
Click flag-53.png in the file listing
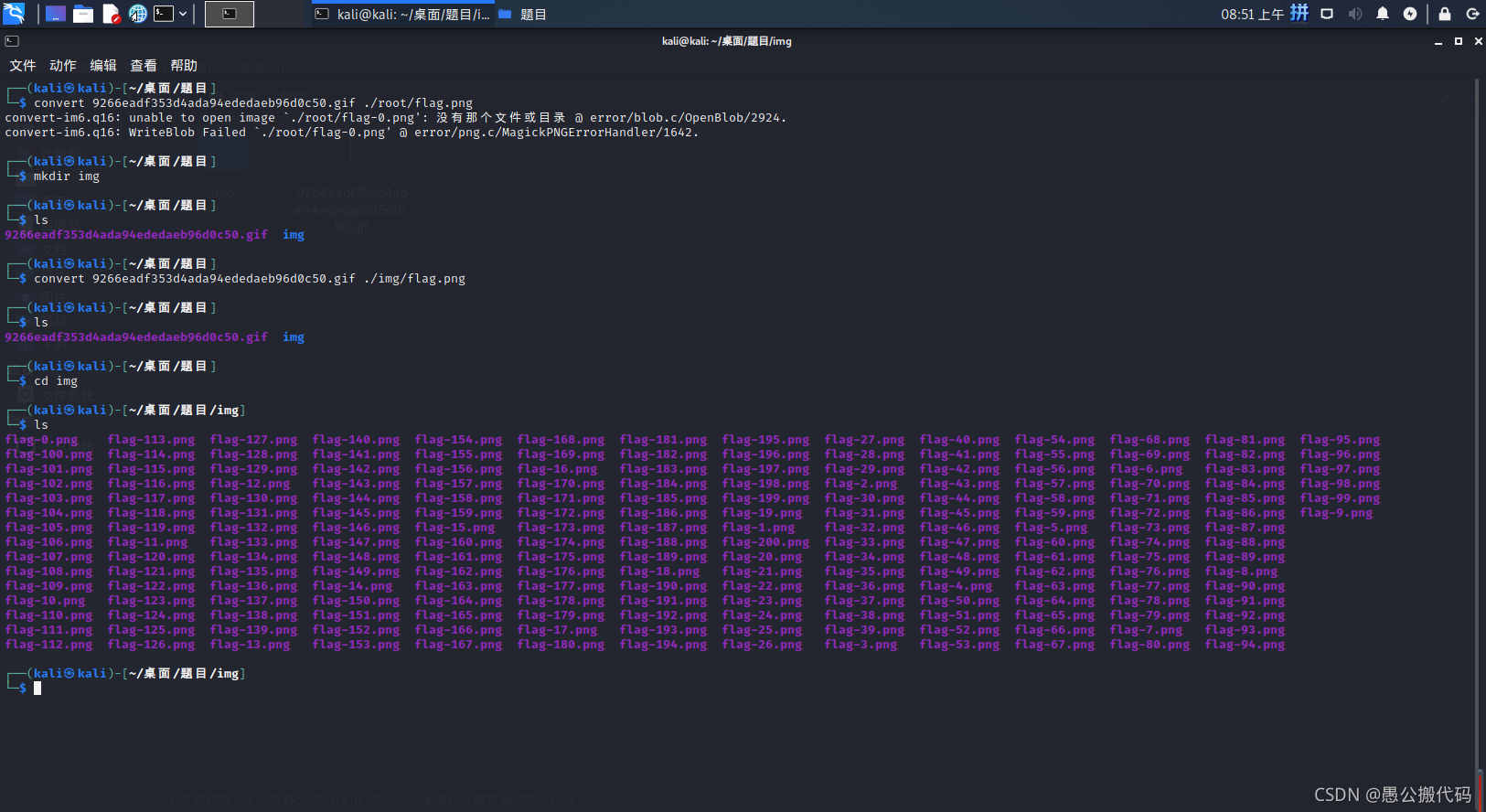click(959, 645)
